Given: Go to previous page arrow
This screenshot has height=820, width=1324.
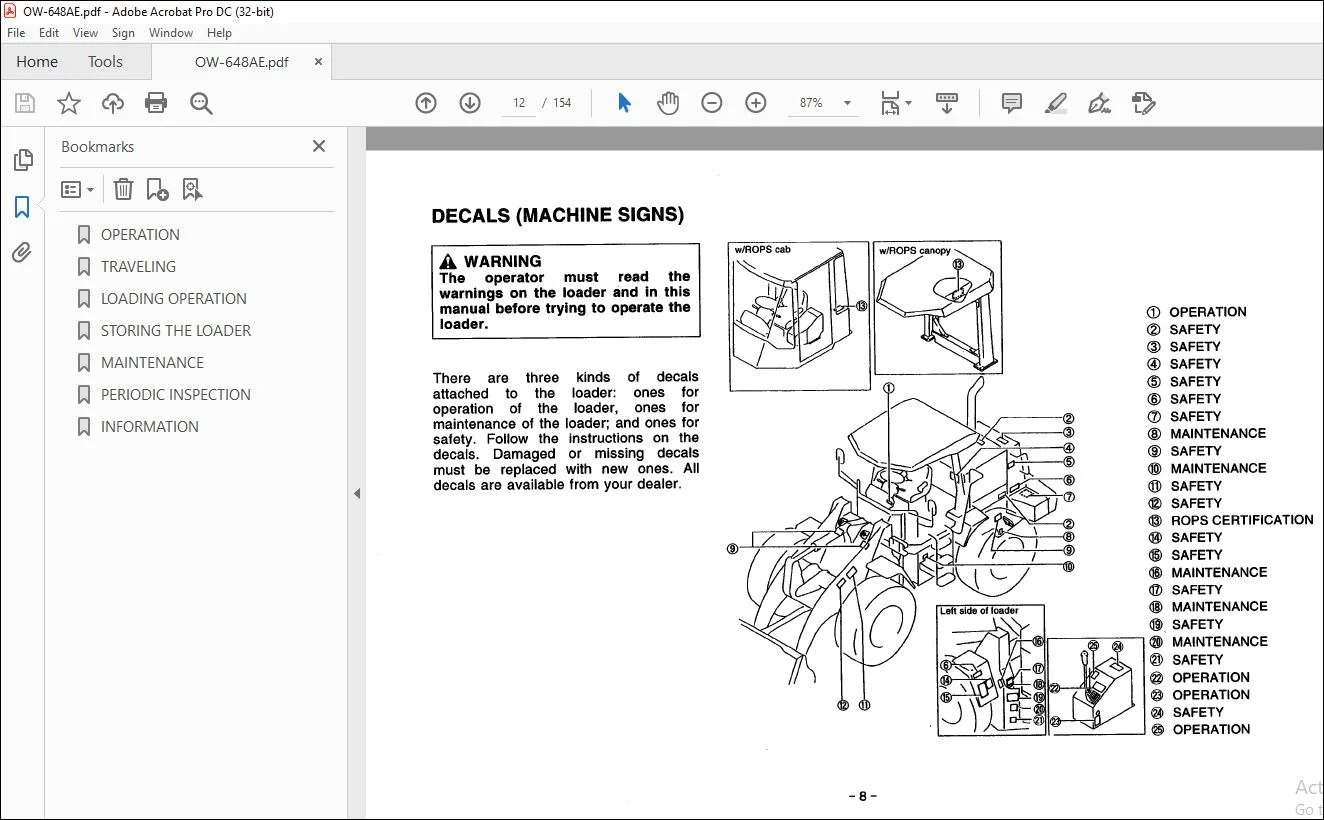Looking at the screenshot, I should pyautogui.click(x=426, y=103).
